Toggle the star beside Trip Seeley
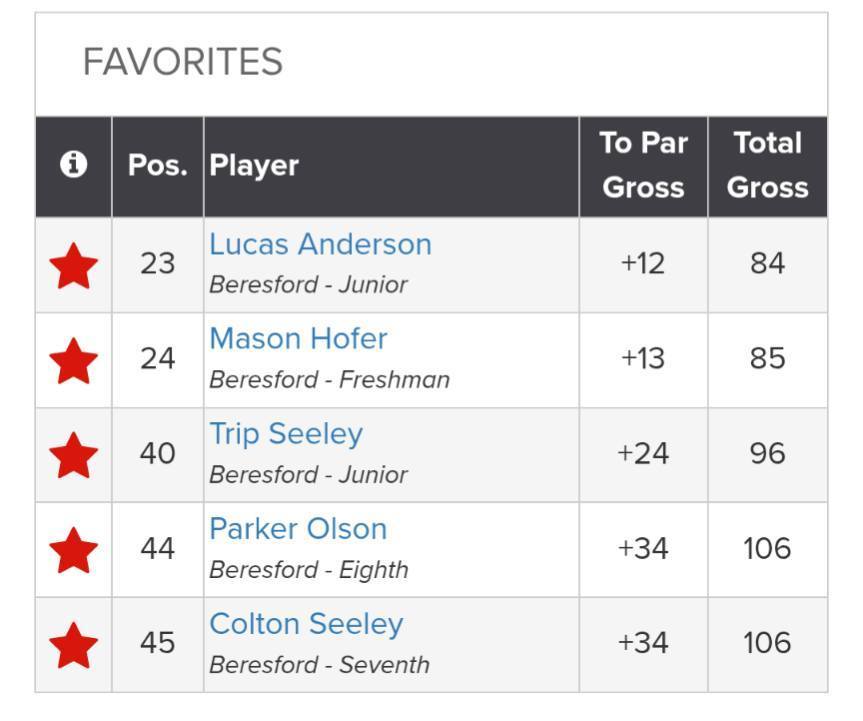 74,455
